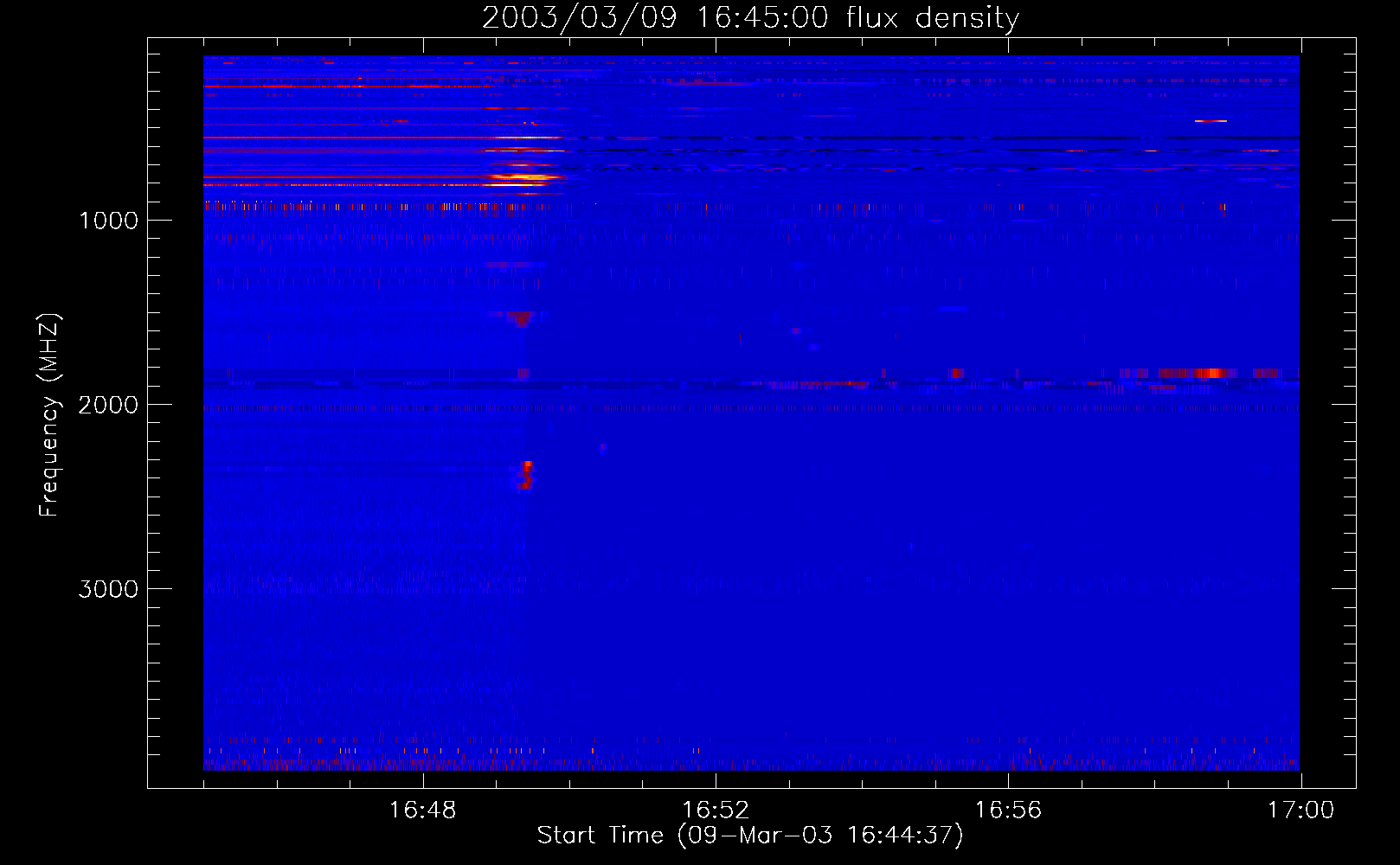
Task: Click the 2000 frequency tick label
Action: coord(108,405)
